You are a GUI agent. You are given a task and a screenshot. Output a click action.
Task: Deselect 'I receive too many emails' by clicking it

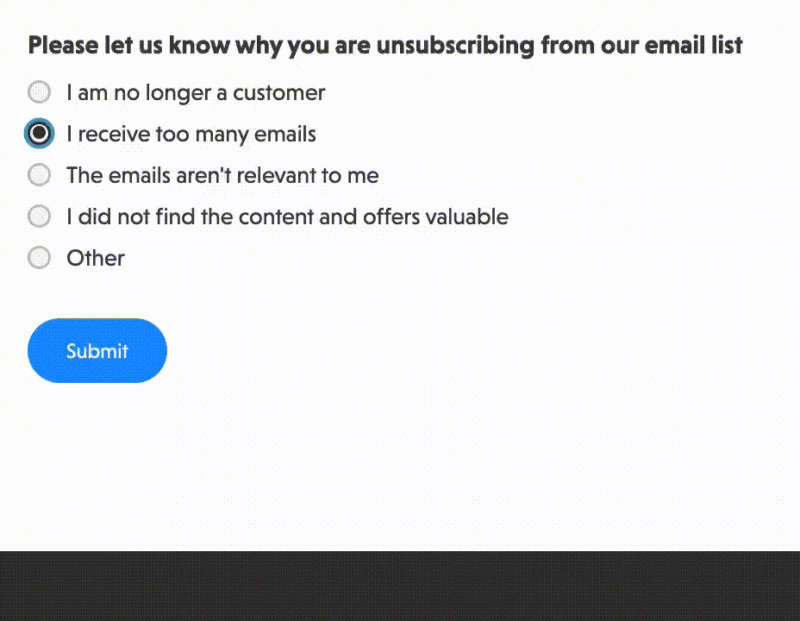[x=190, y=133]
